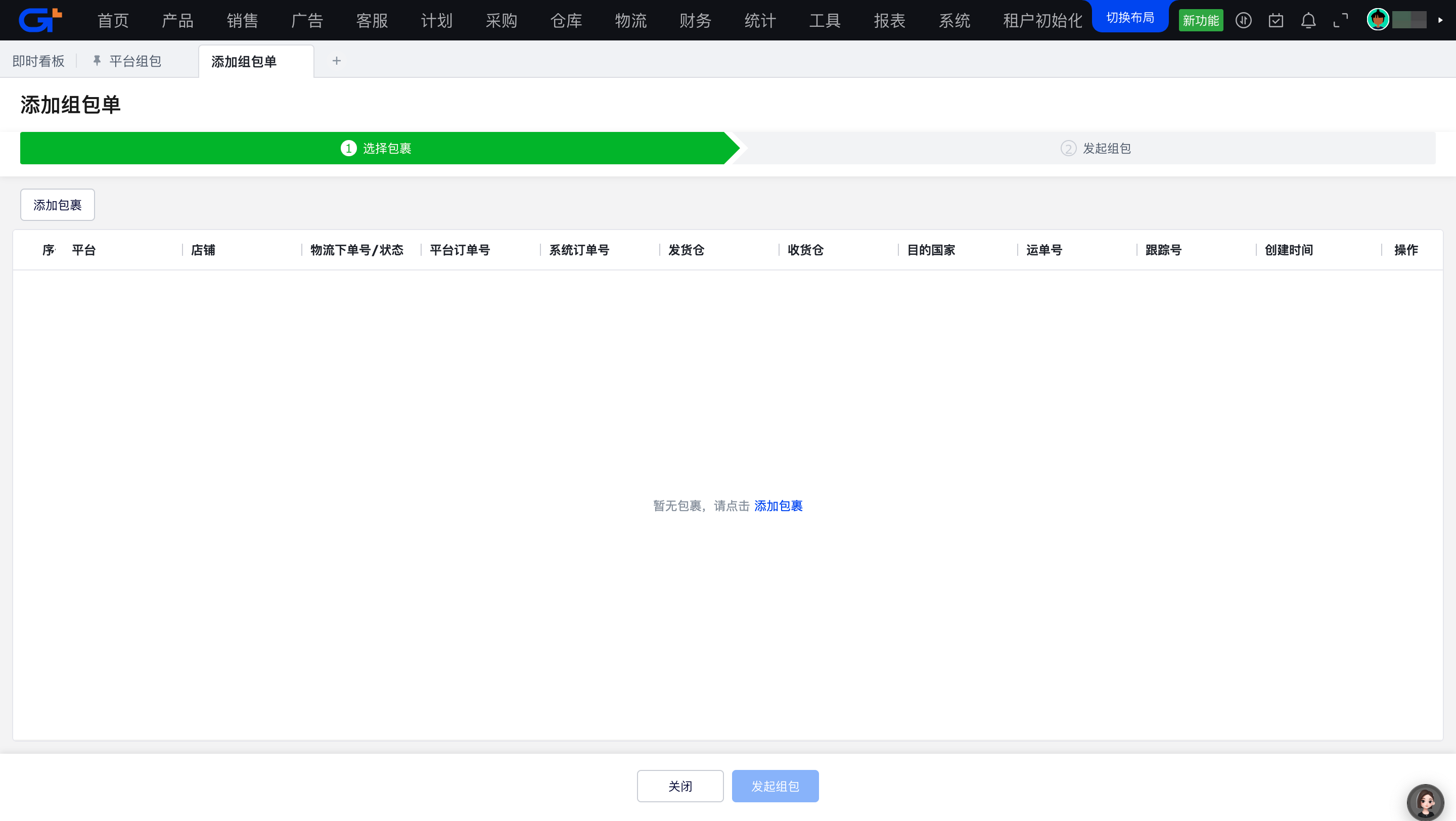Open the 销售 menu

[243, 20]
